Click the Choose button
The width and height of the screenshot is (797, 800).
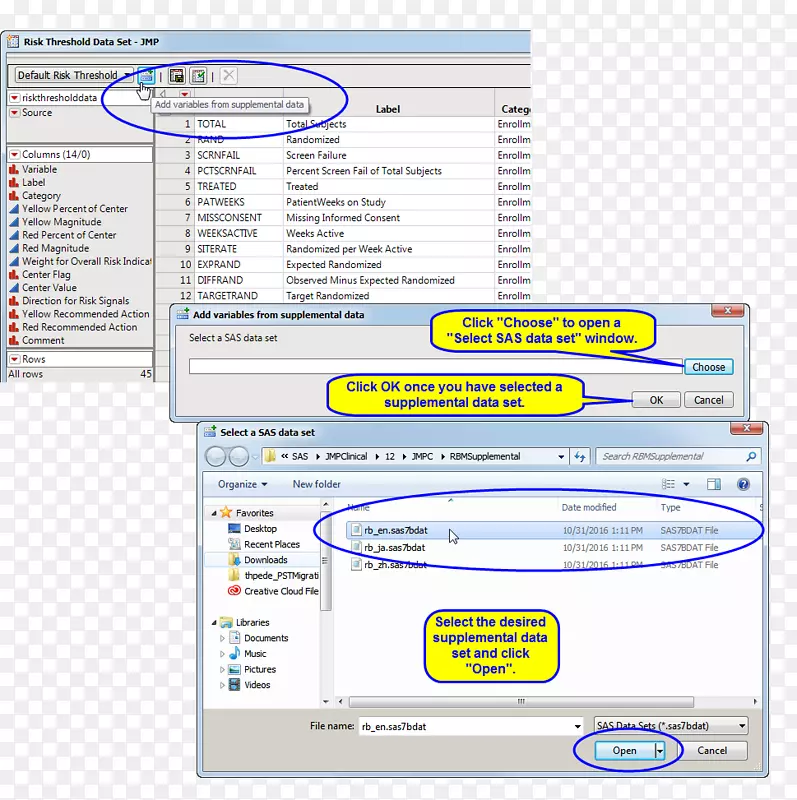[x=708, y=367]
